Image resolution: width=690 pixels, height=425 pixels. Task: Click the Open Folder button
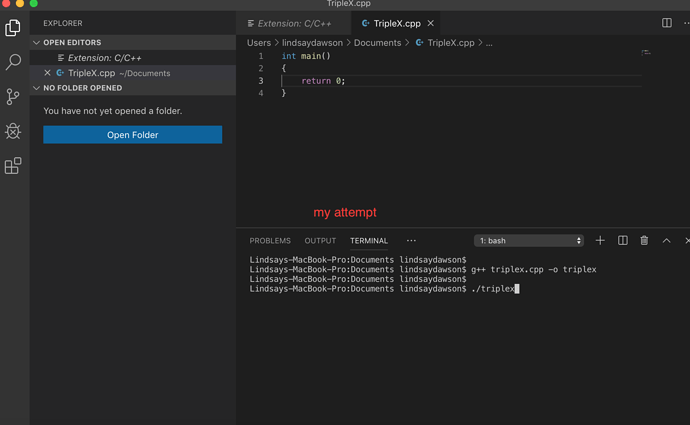132,135
